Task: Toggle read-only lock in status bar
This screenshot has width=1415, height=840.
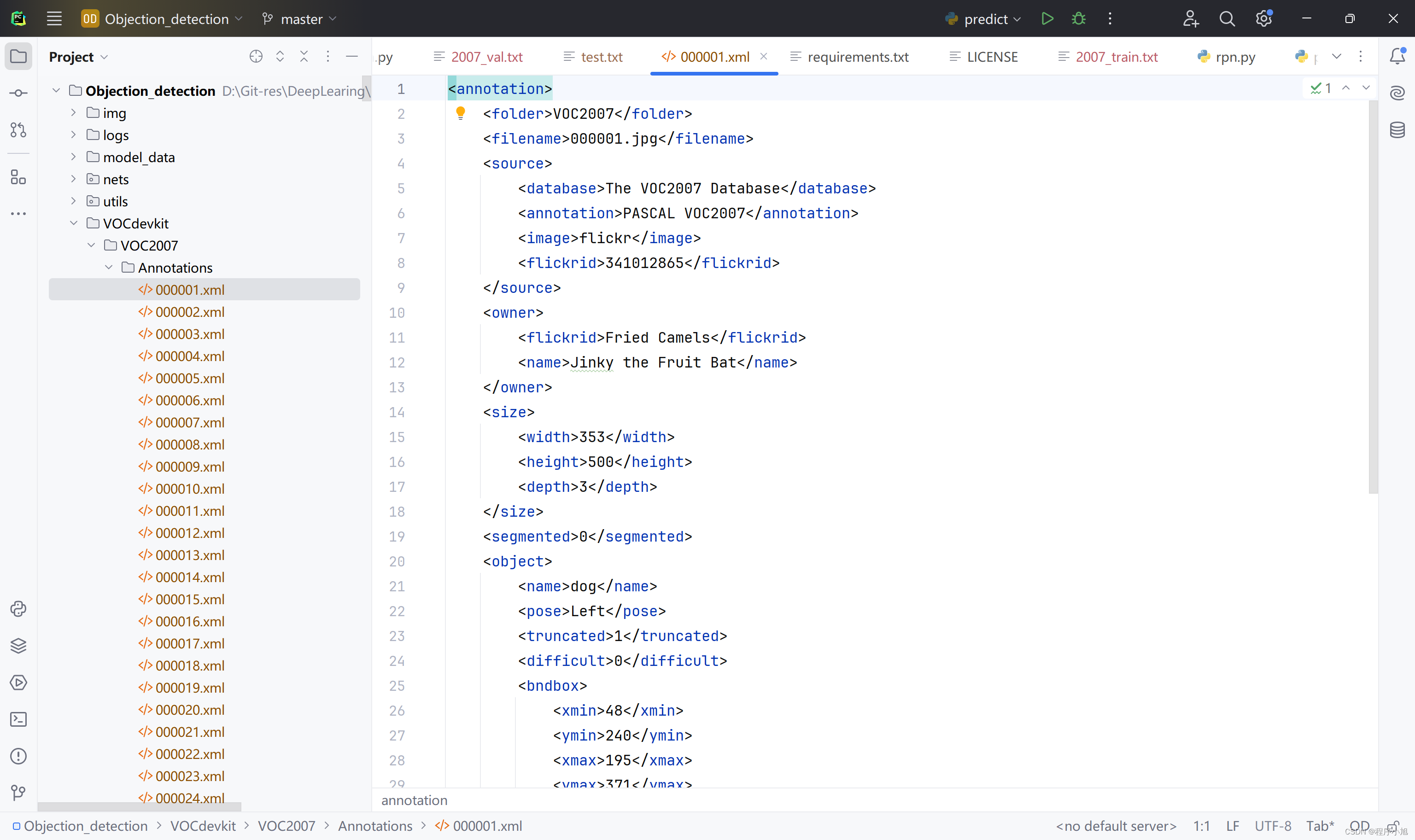Action: coord(1393,826)
